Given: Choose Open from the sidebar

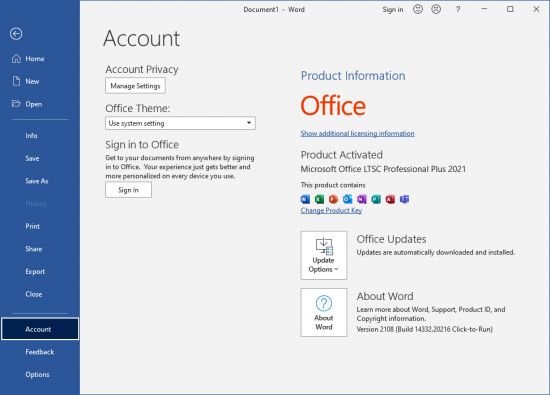Looking at the screenshot, I should (x=34, y=104).
